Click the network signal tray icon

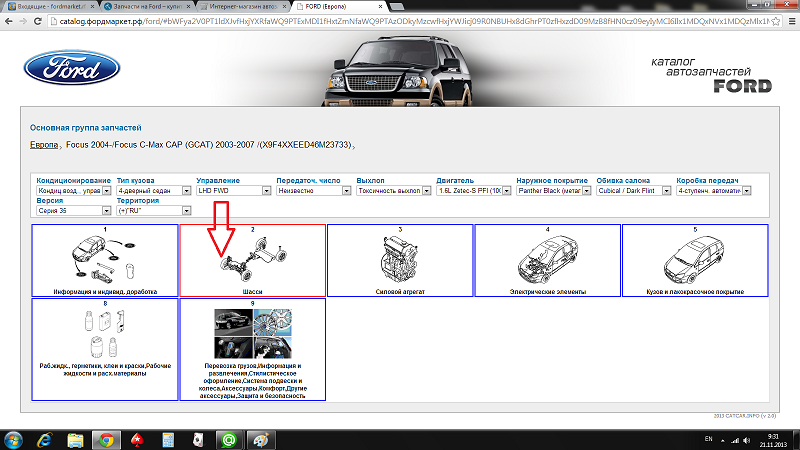click(x=735, y=440)
